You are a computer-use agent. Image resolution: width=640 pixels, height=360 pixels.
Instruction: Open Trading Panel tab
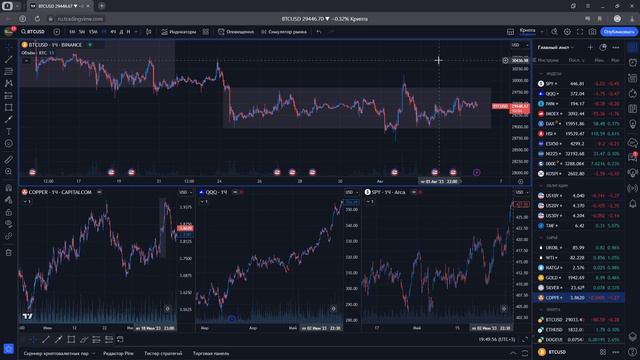click(x=211, y=353)
